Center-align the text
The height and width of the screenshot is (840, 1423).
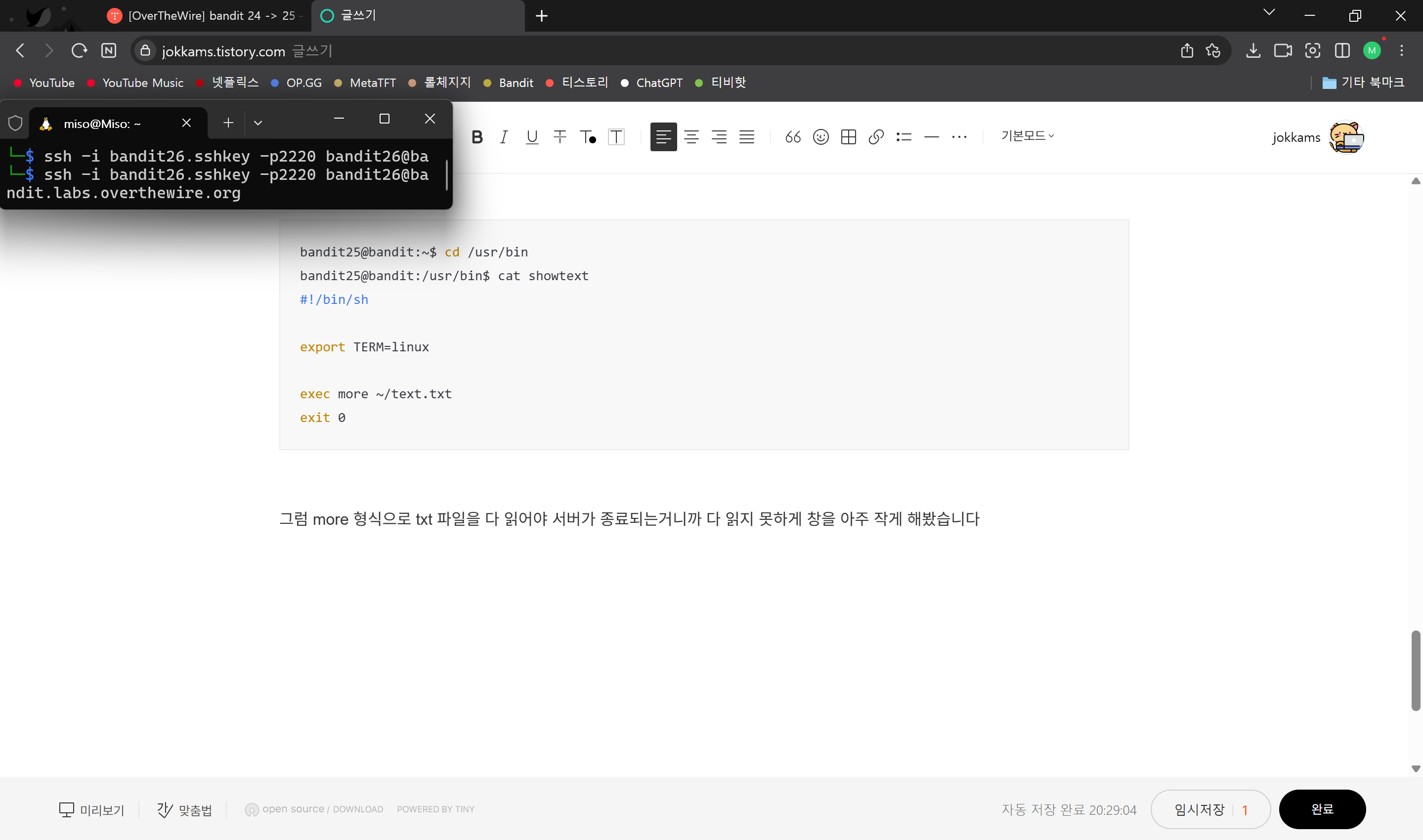click(x=691, y=137)
